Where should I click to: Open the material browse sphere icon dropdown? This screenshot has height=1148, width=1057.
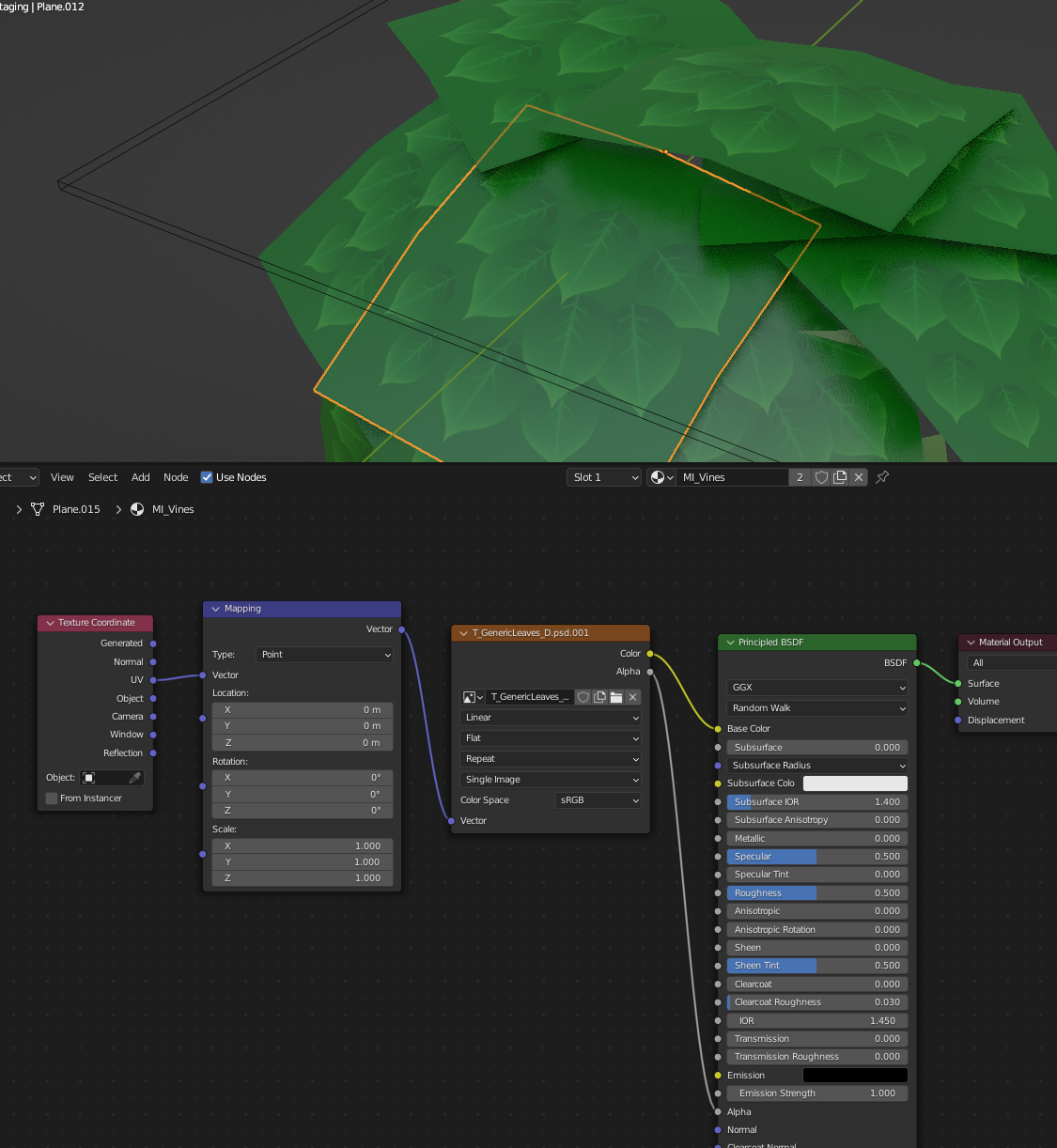[x=661, y=477]
